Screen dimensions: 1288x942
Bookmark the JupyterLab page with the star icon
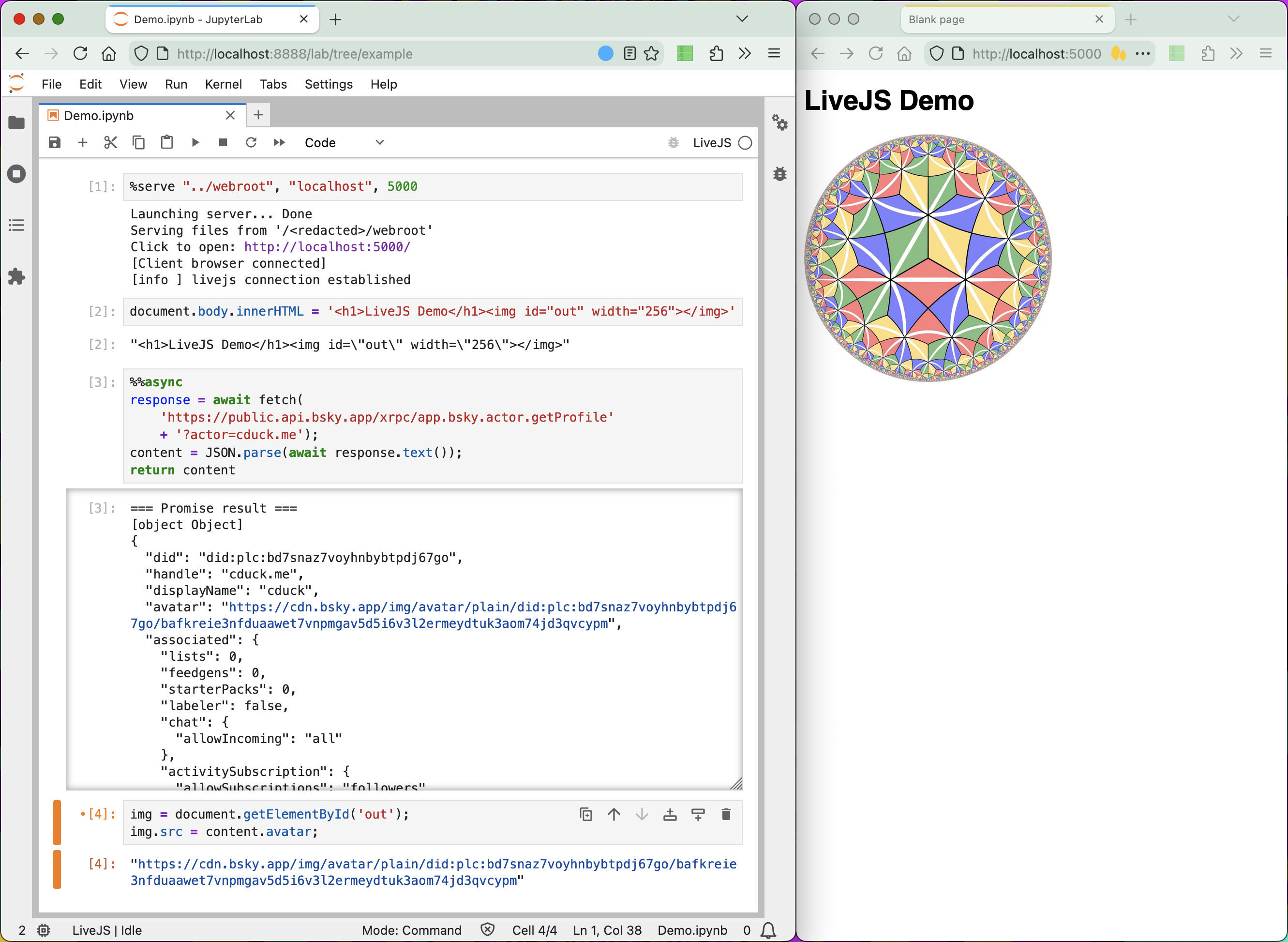[651, 54]
